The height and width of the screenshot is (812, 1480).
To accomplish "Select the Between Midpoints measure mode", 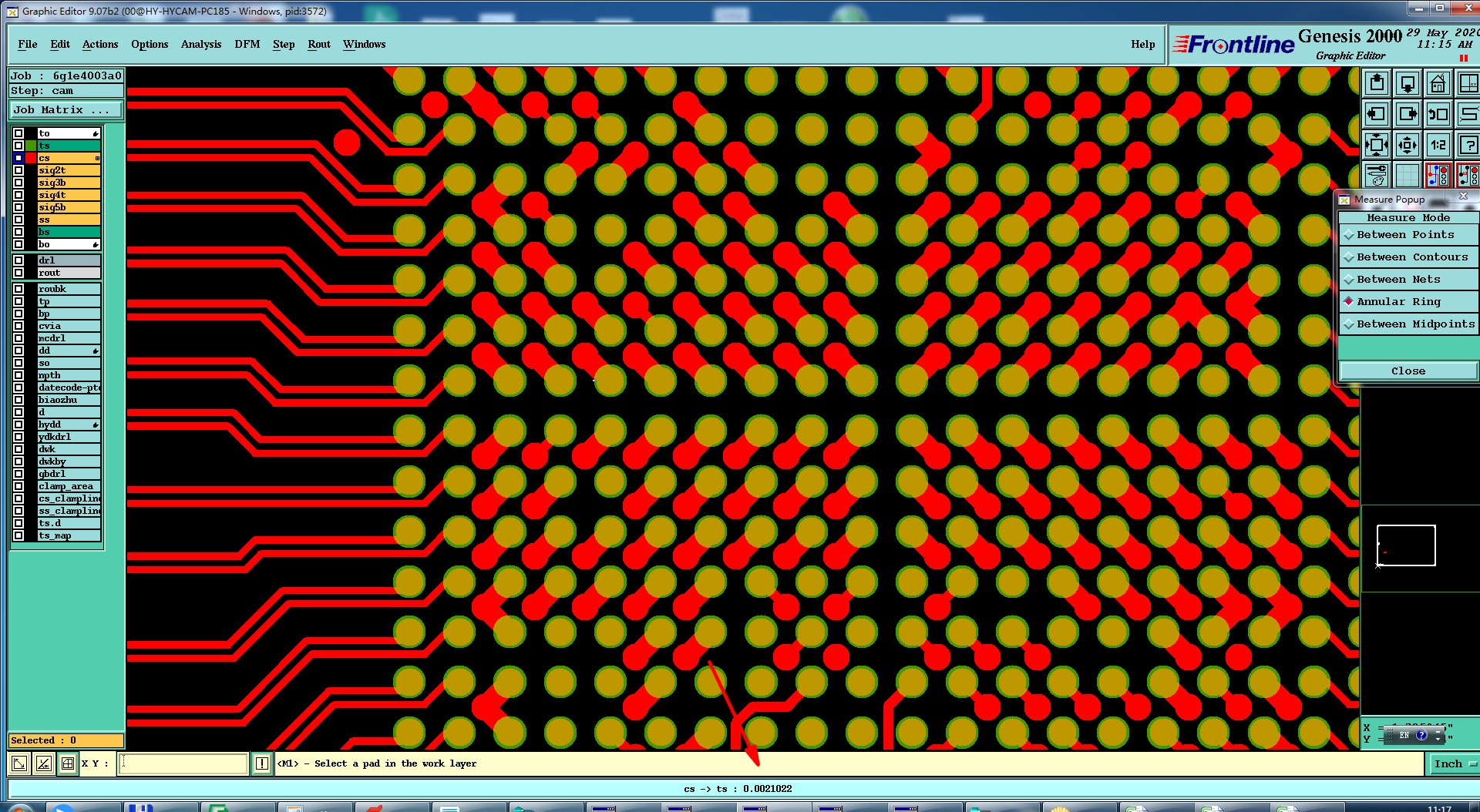I will tap(1408, 324).
